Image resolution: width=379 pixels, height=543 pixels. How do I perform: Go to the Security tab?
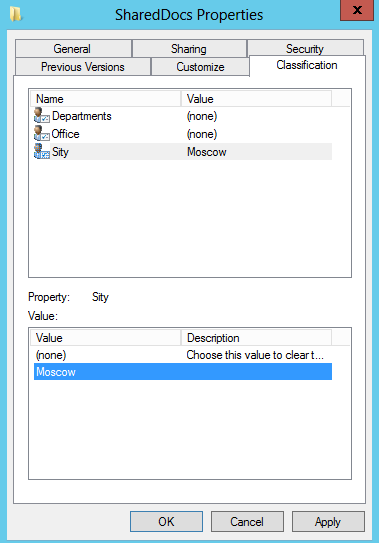tap(305, 49)
